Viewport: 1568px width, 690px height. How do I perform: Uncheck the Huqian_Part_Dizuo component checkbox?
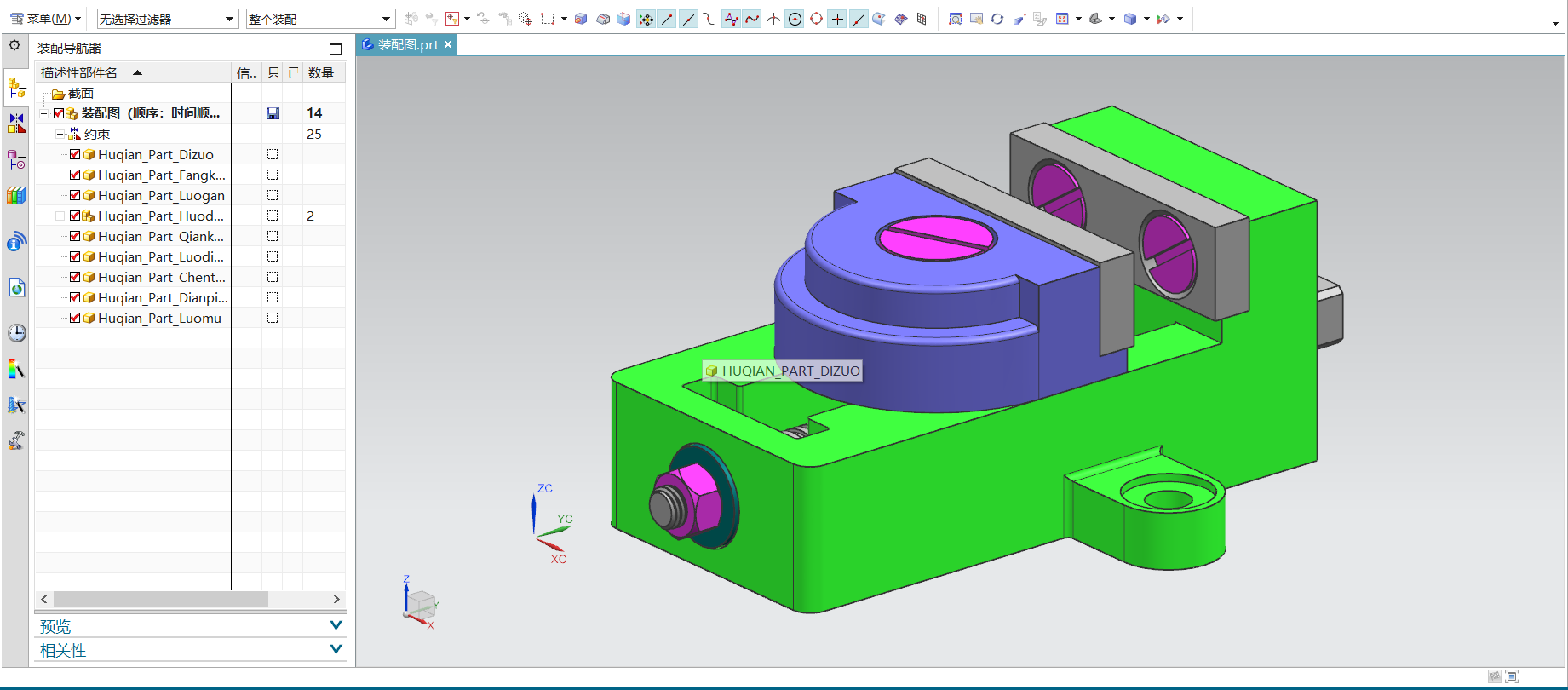pyautogui.click(x=75, y=154)
